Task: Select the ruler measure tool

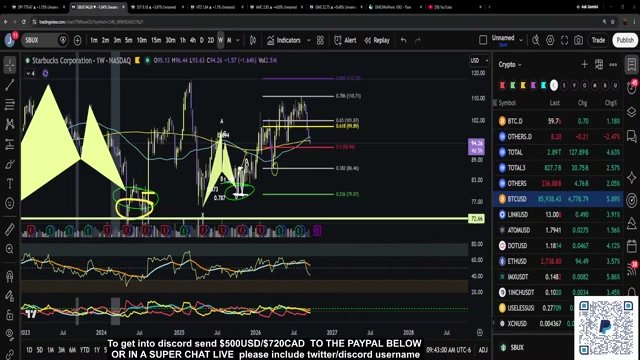Action: point(10,229)
